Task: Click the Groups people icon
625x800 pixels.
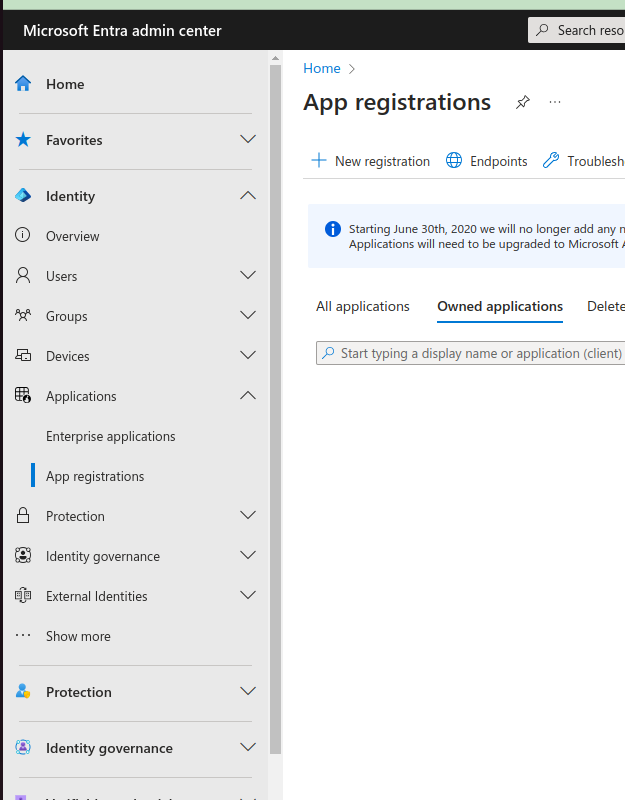Action: (23, 315)
